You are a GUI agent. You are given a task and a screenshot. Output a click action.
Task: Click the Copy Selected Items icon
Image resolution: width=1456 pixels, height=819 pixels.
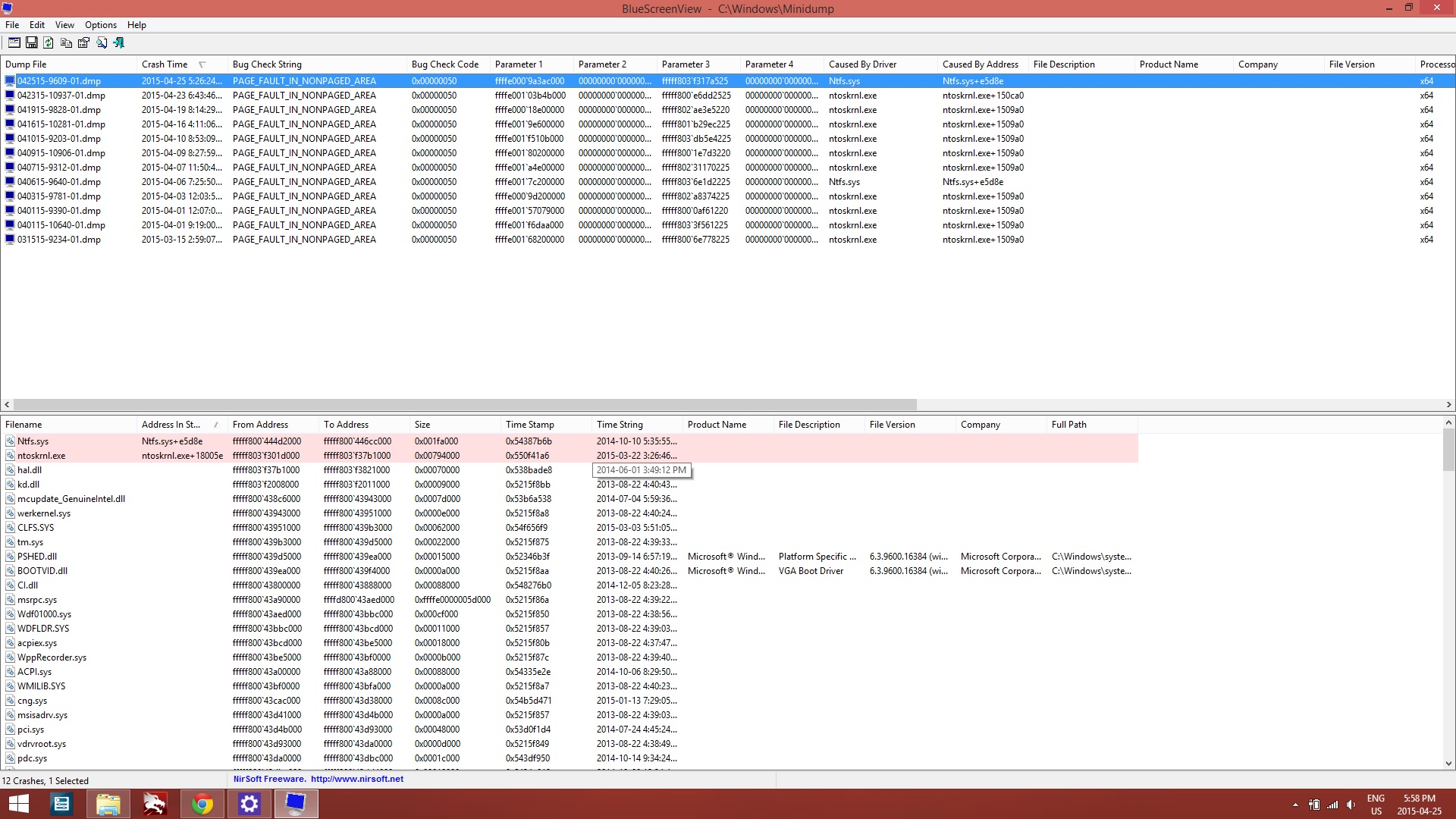[x=66, y=43]
